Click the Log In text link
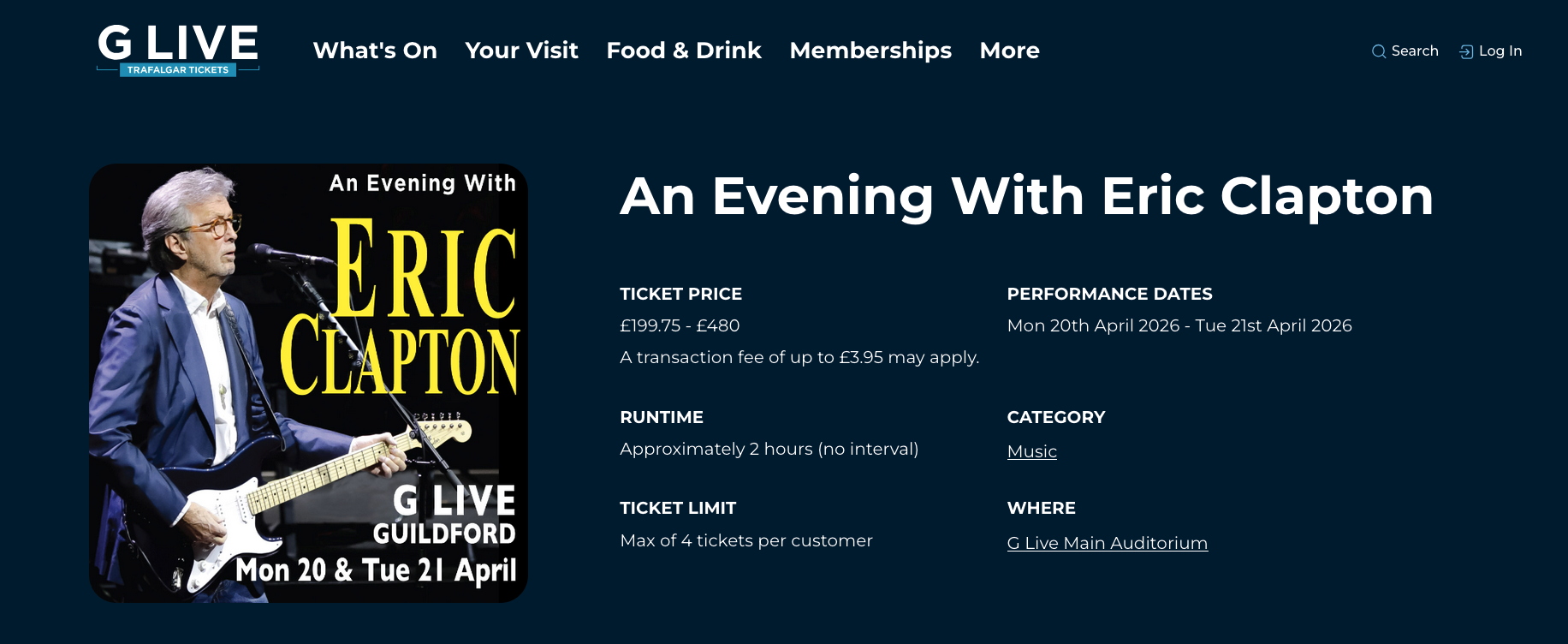Image resolution: width=1568 pixels, height=644 pixels. 1500,51
